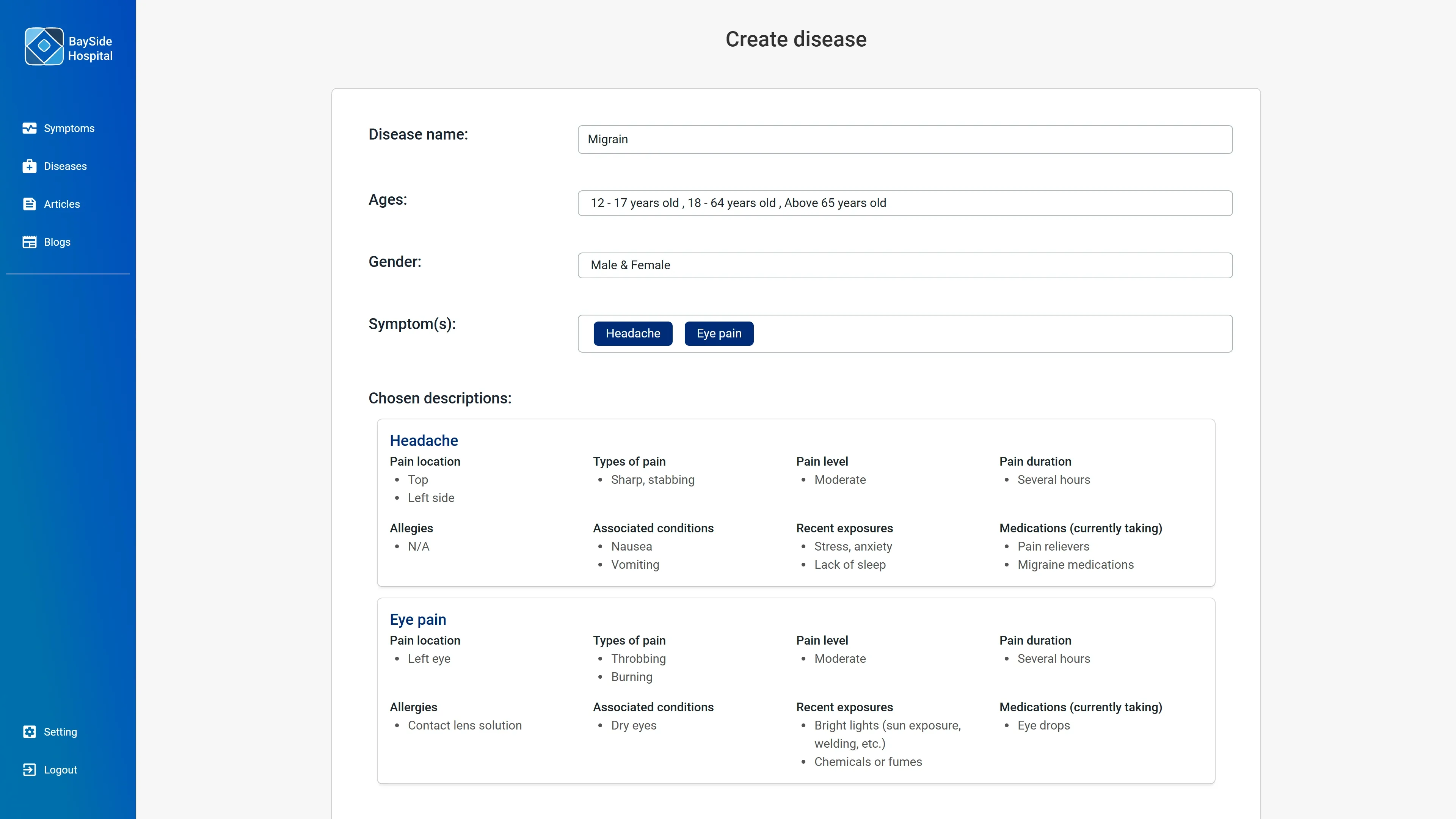Select the Eye pain symptom chip

719,334
